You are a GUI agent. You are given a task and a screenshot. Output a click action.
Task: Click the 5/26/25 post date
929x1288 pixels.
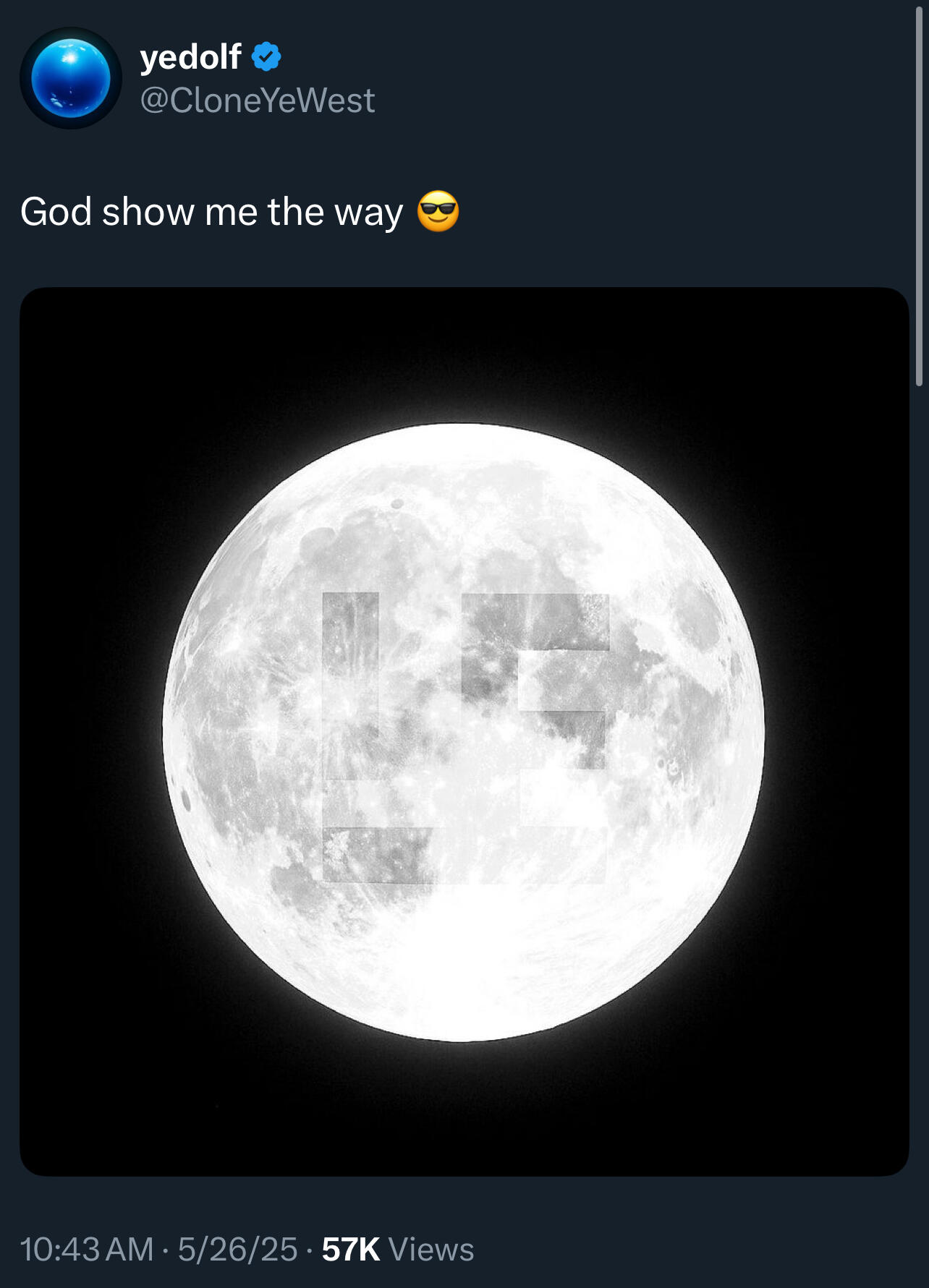pos(237,1250)
